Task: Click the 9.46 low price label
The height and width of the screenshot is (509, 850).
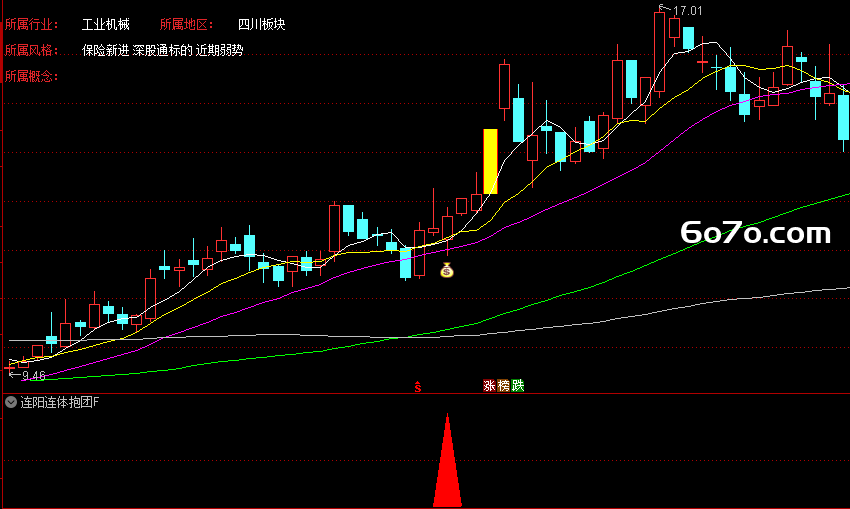Action: coord(34,376)
